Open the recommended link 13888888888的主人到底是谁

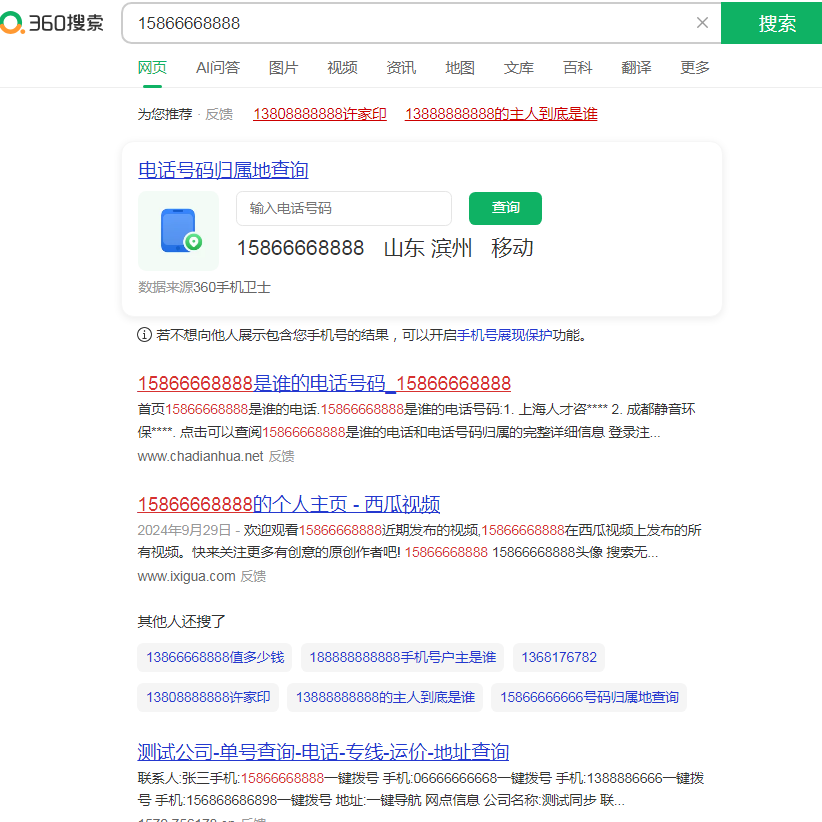click(501, 114)
